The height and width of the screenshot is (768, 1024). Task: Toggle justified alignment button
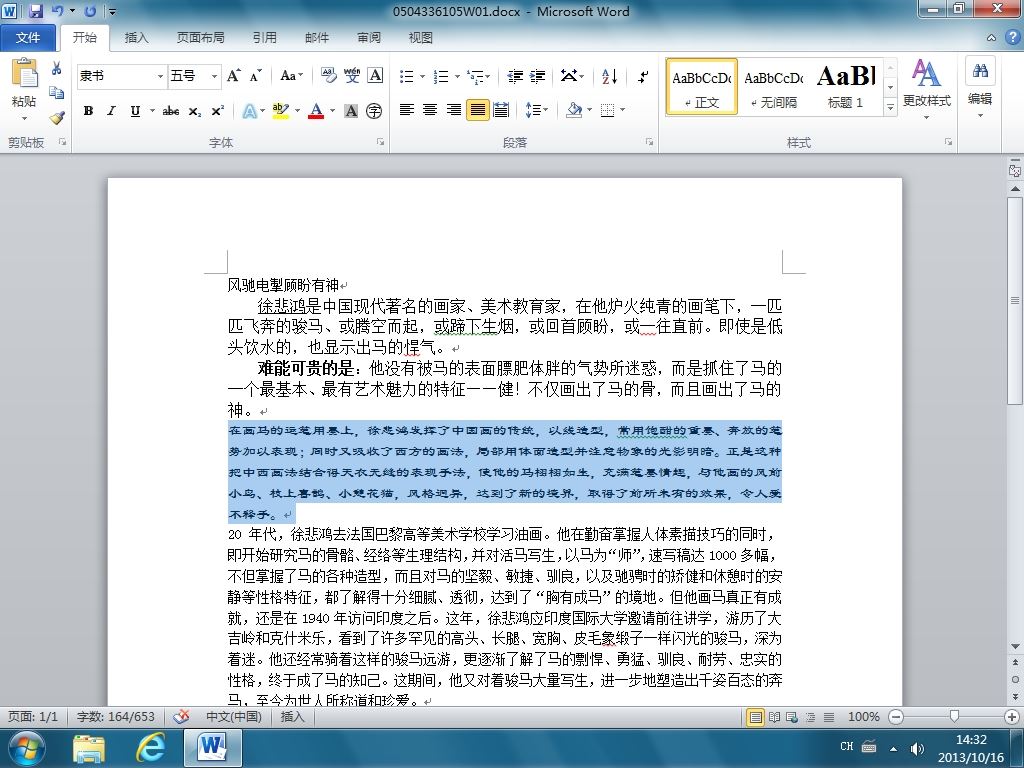(x=477, y=110)
